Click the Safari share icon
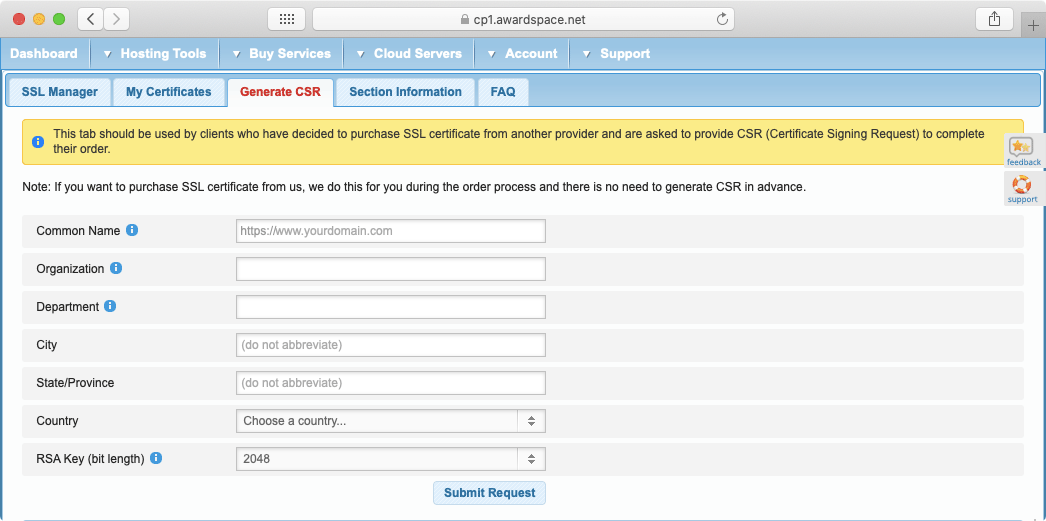Image resolution: width=1046 pixels, height=521 pixels. (994, 19)
